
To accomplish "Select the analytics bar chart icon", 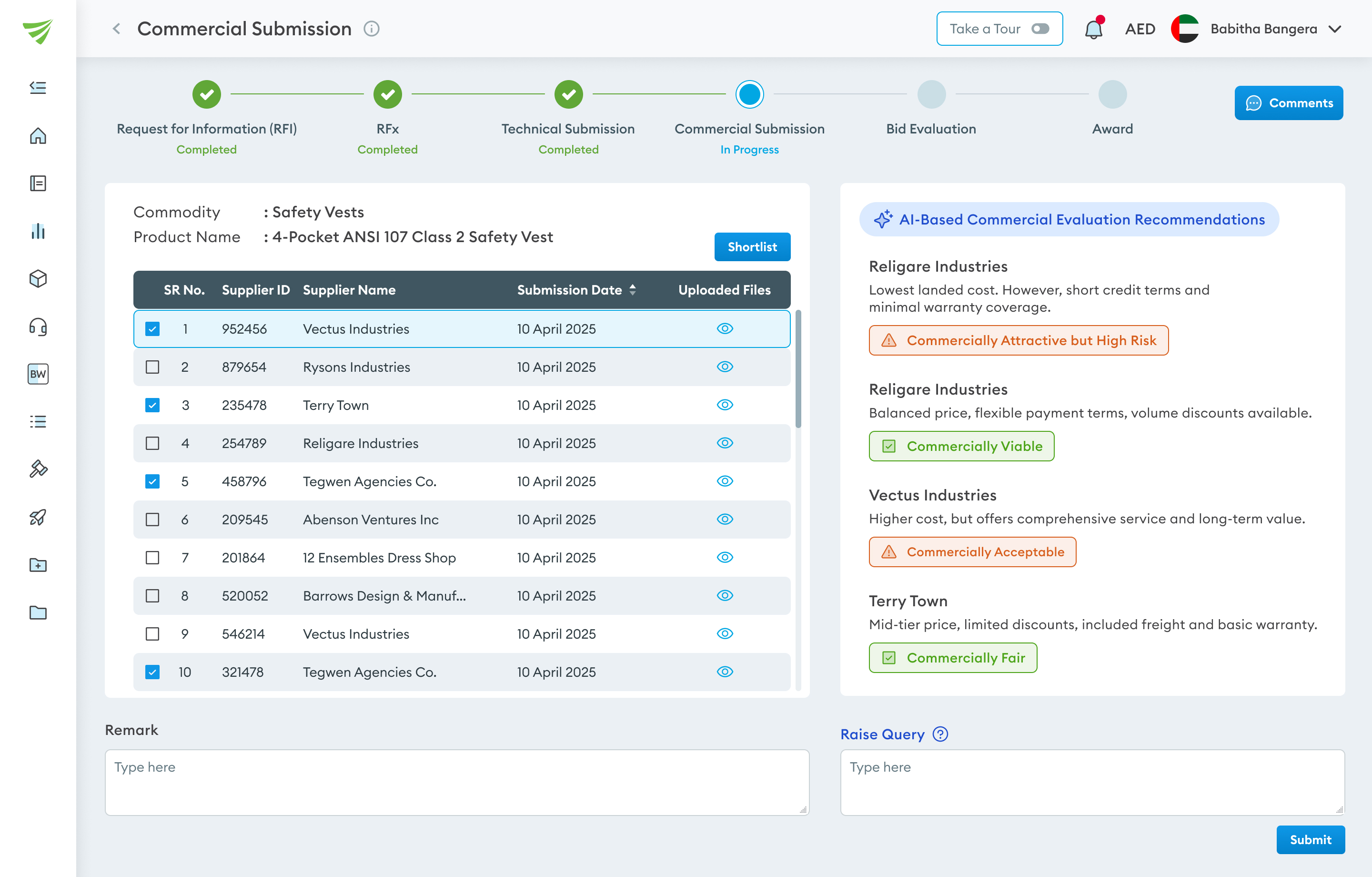I will 38,231.
